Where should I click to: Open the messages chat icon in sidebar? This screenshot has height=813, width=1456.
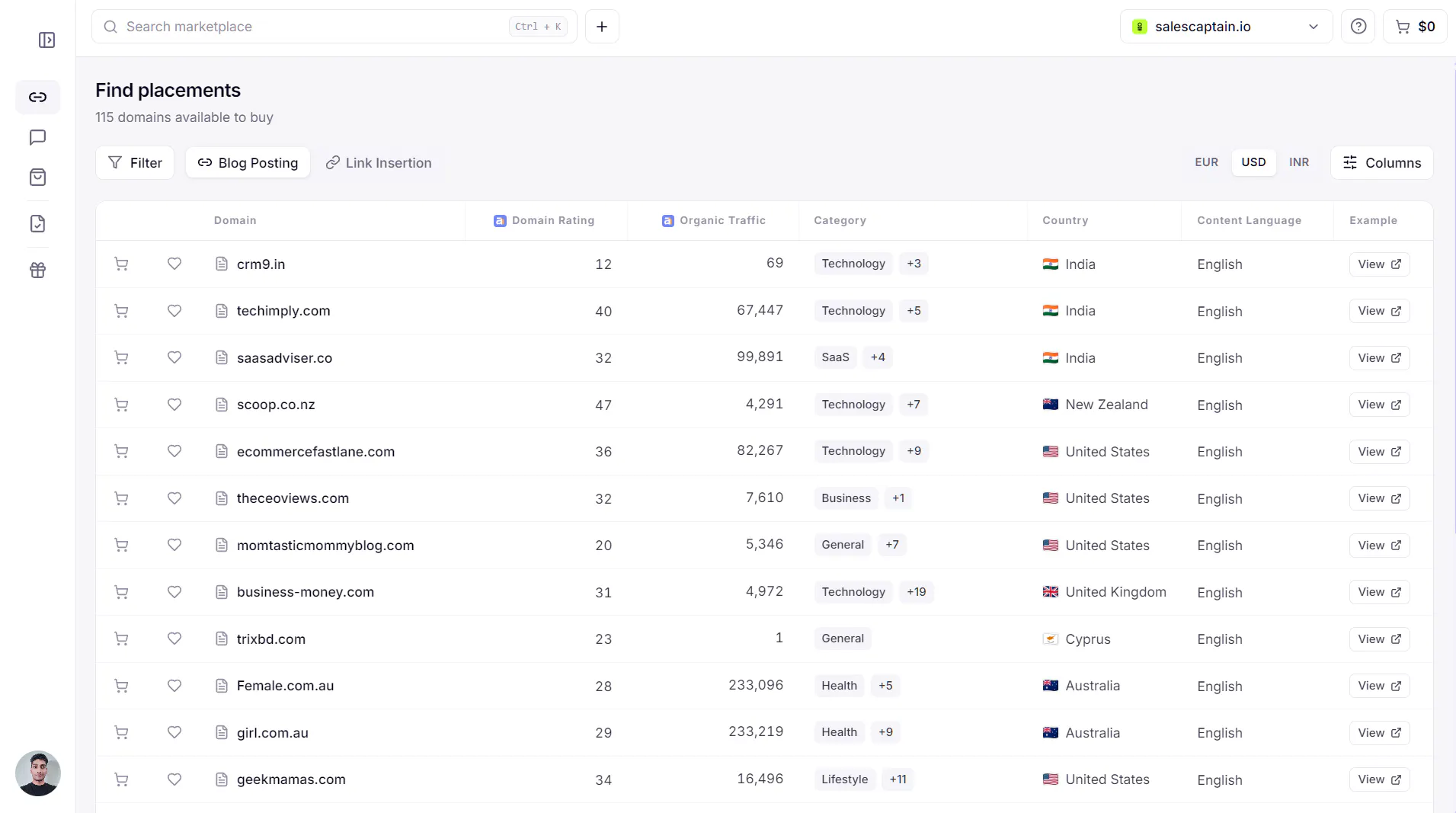(37, 137)
